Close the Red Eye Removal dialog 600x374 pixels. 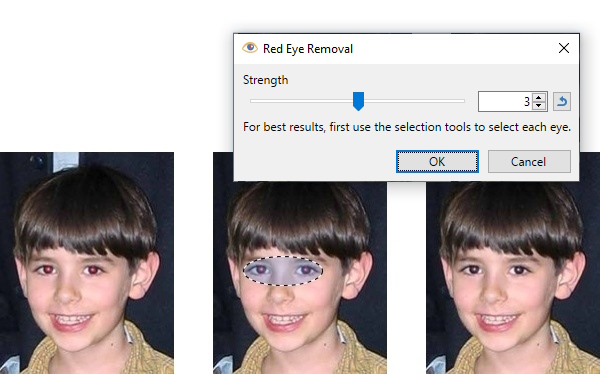coord(564,48)
